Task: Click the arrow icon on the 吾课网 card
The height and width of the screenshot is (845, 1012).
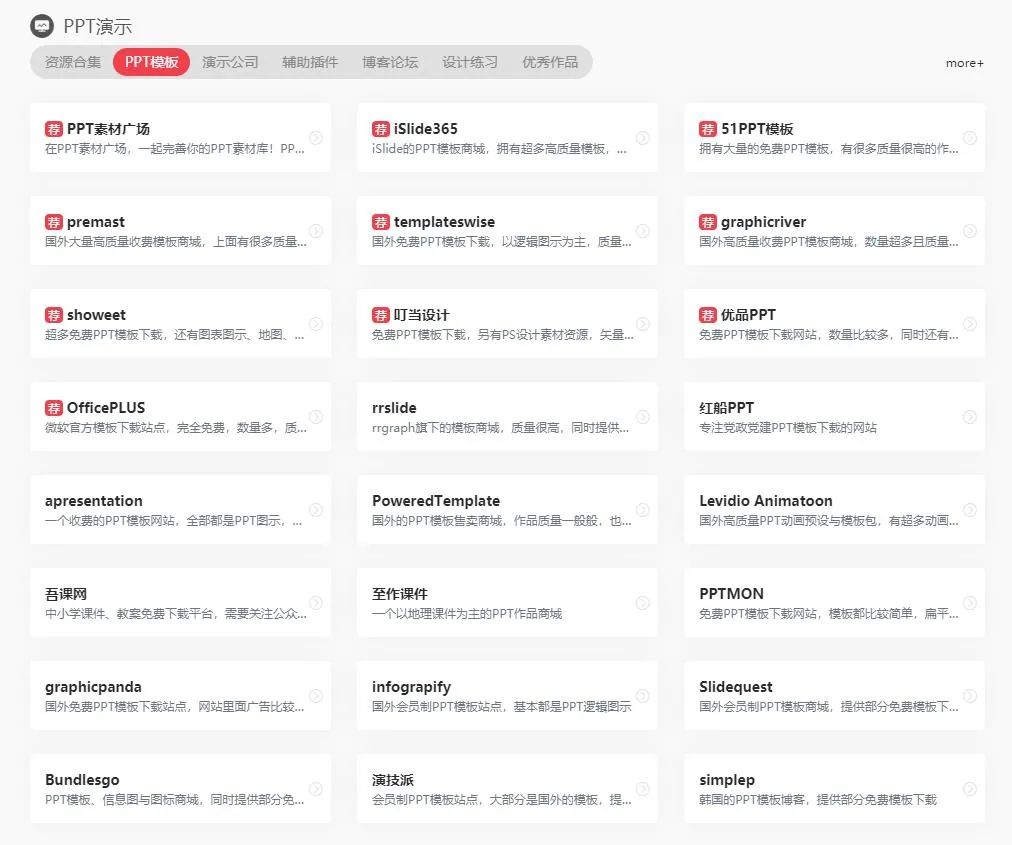Action: 316,602
